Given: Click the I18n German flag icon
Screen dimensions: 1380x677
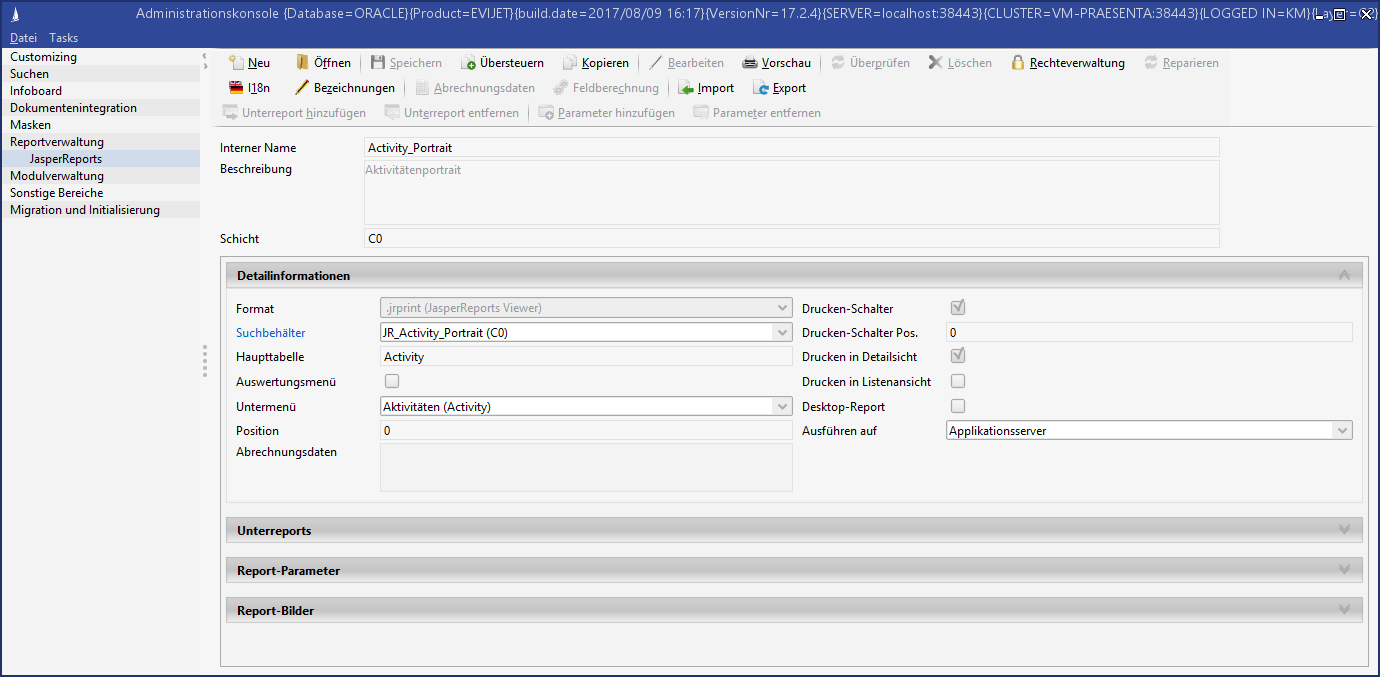Looking at the screenshot, I should pos(237,88).
